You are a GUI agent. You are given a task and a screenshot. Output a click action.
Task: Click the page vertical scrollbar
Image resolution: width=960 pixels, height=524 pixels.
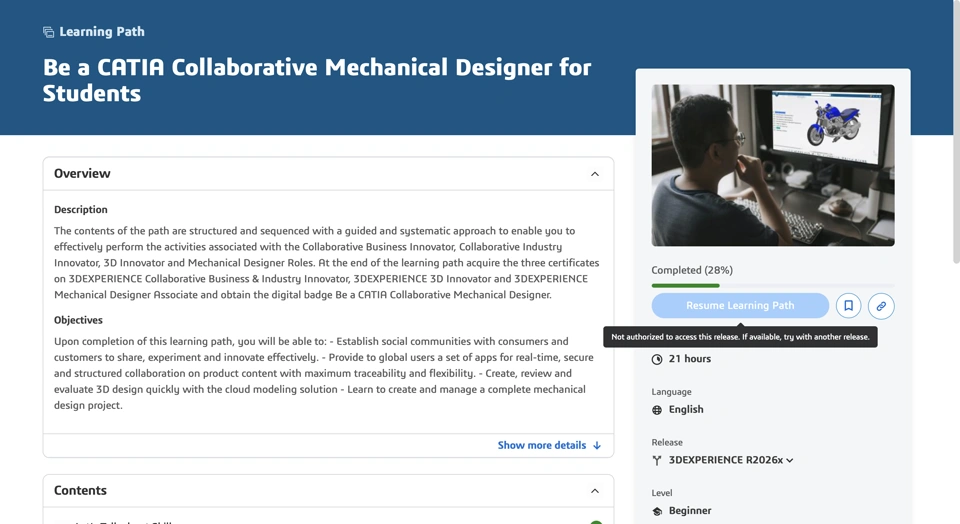click(x=956, y=132)
